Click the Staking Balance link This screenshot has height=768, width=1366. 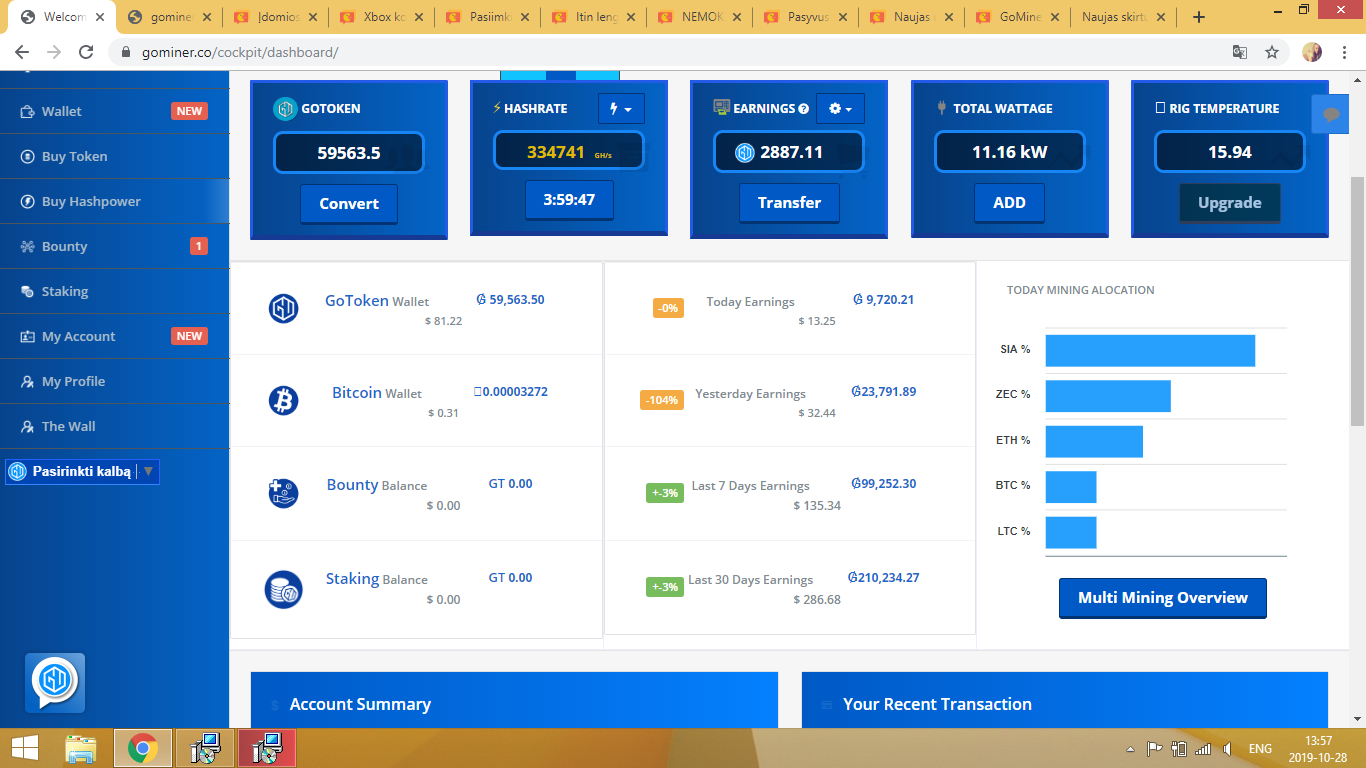377,579
